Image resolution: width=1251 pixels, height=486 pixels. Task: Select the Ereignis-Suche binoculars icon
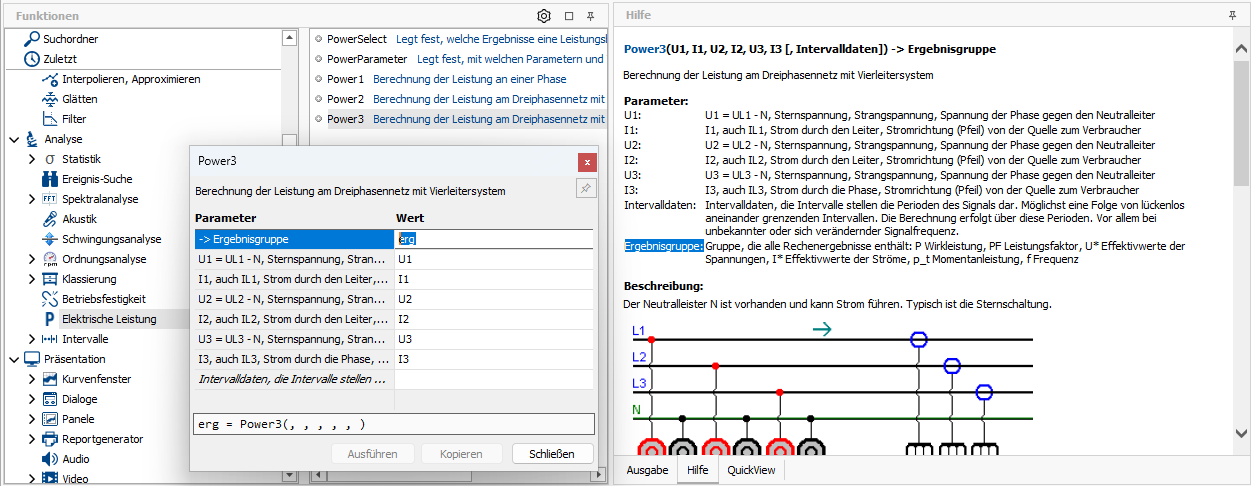pyautogui.click(x=50, y=179)
